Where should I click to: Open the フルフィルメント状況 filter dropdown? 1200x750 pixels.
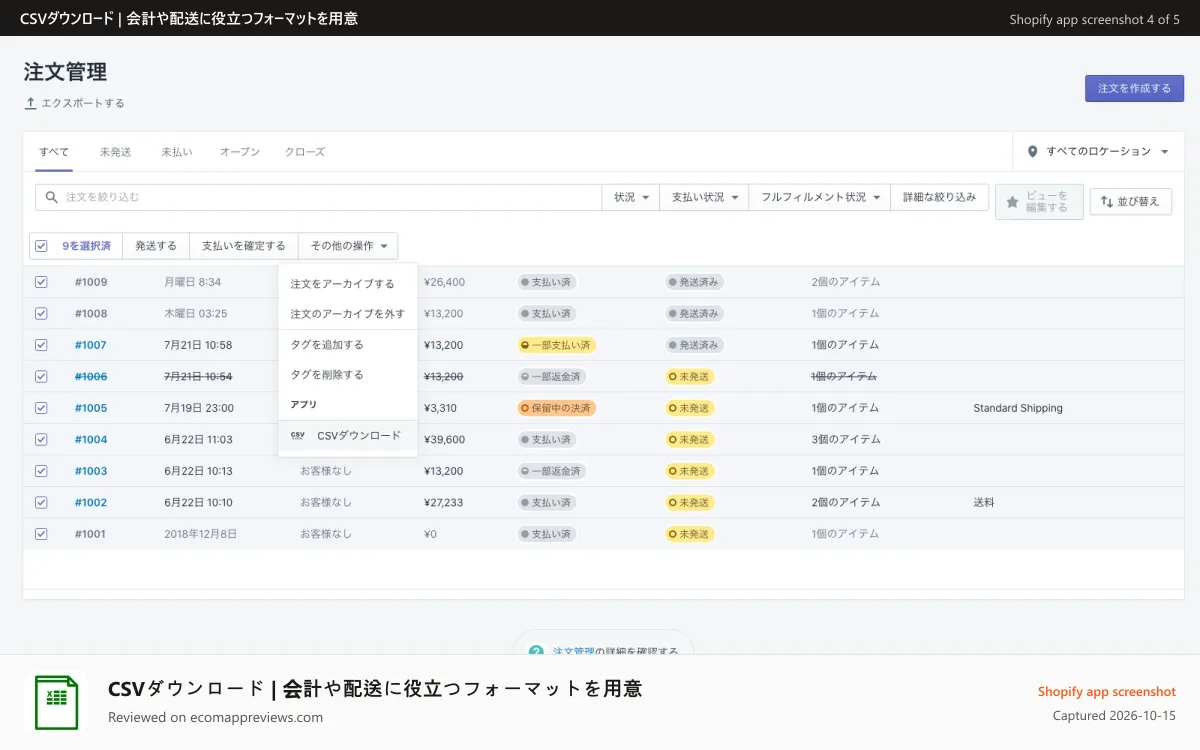click(820, 198)
